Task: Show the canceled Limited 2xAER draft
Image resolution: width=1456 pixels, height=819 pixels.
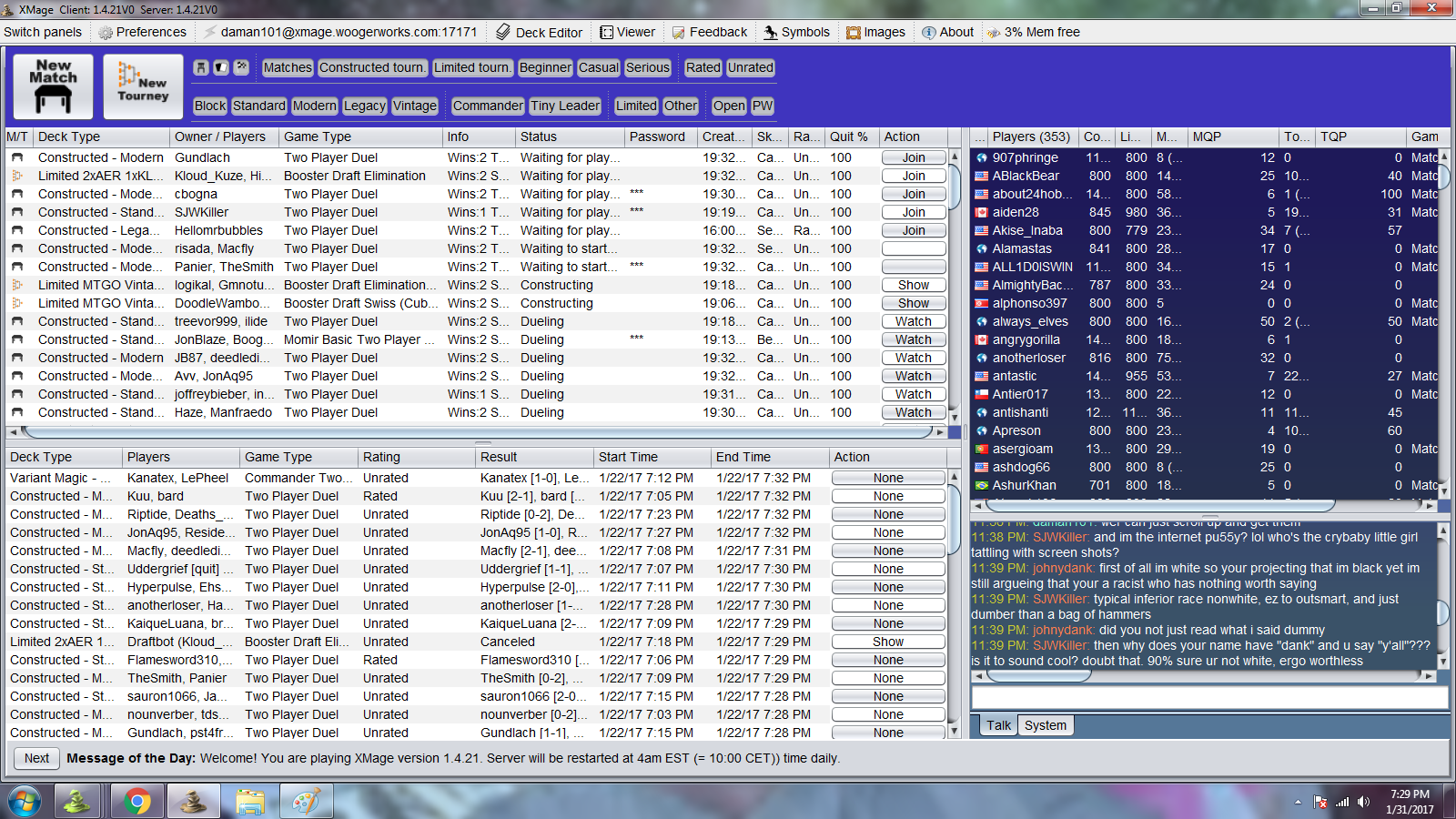Action: pos(888,642)
